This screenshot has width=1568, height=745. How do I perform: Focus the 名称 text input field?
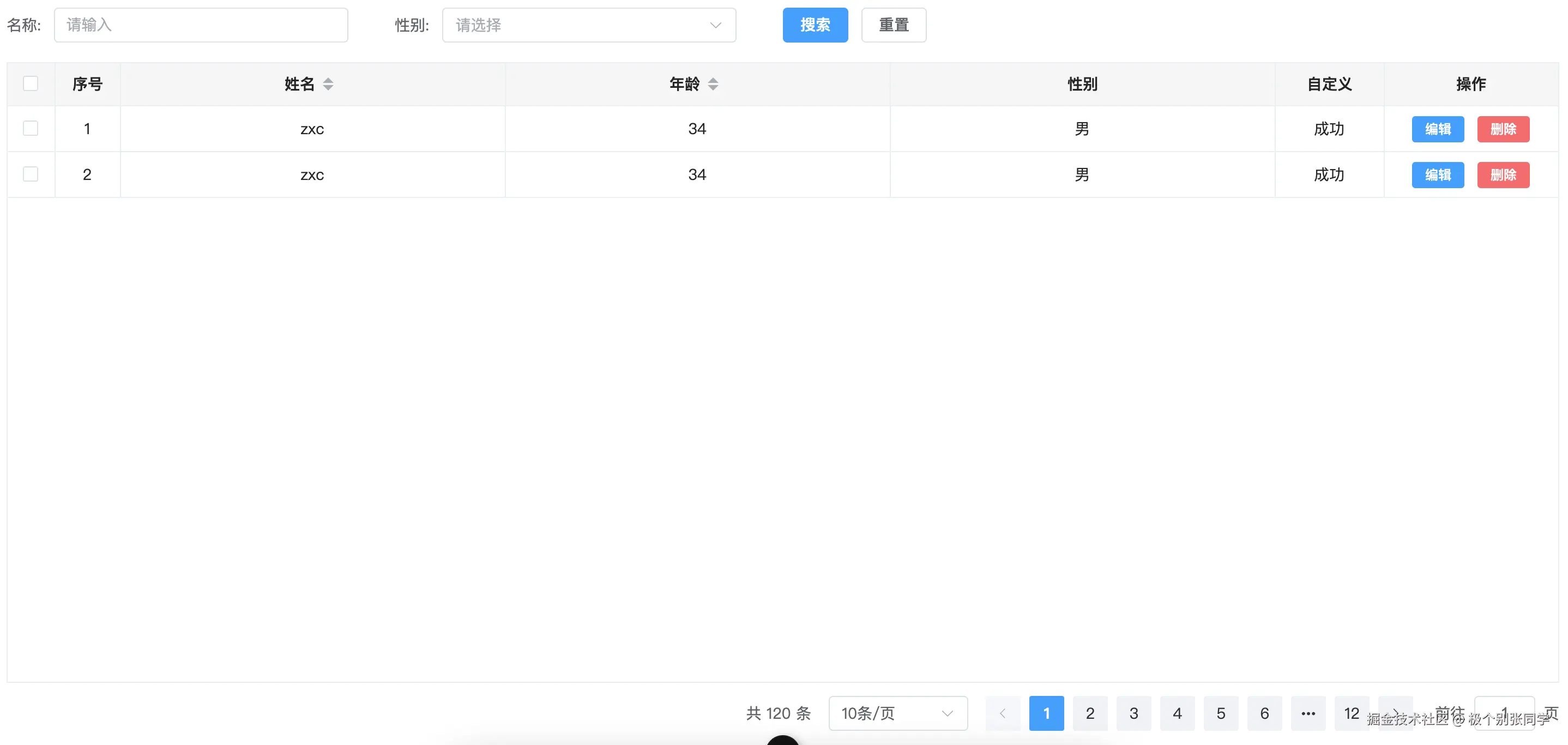click(x=201, y=25)
